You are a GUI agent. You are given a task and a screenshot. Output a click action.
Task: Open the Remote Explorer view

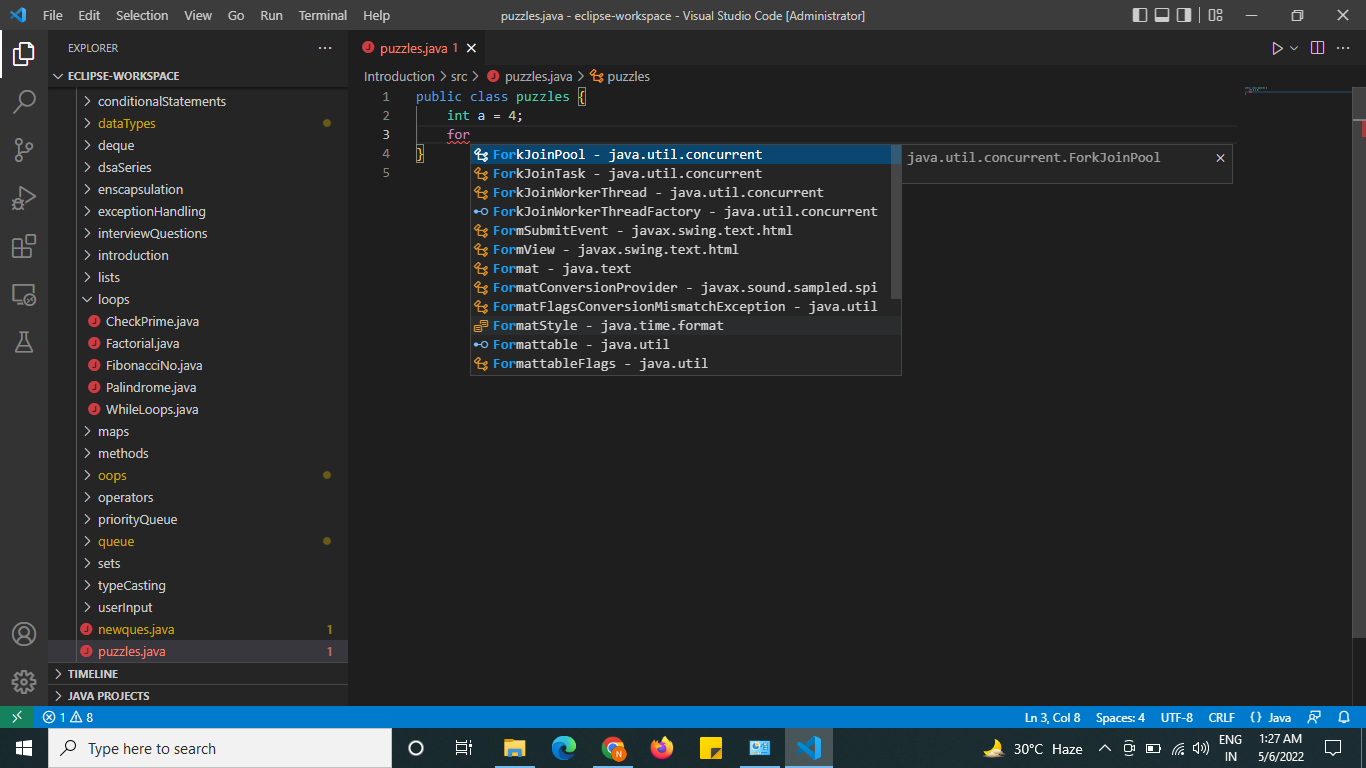pos(25,294)
